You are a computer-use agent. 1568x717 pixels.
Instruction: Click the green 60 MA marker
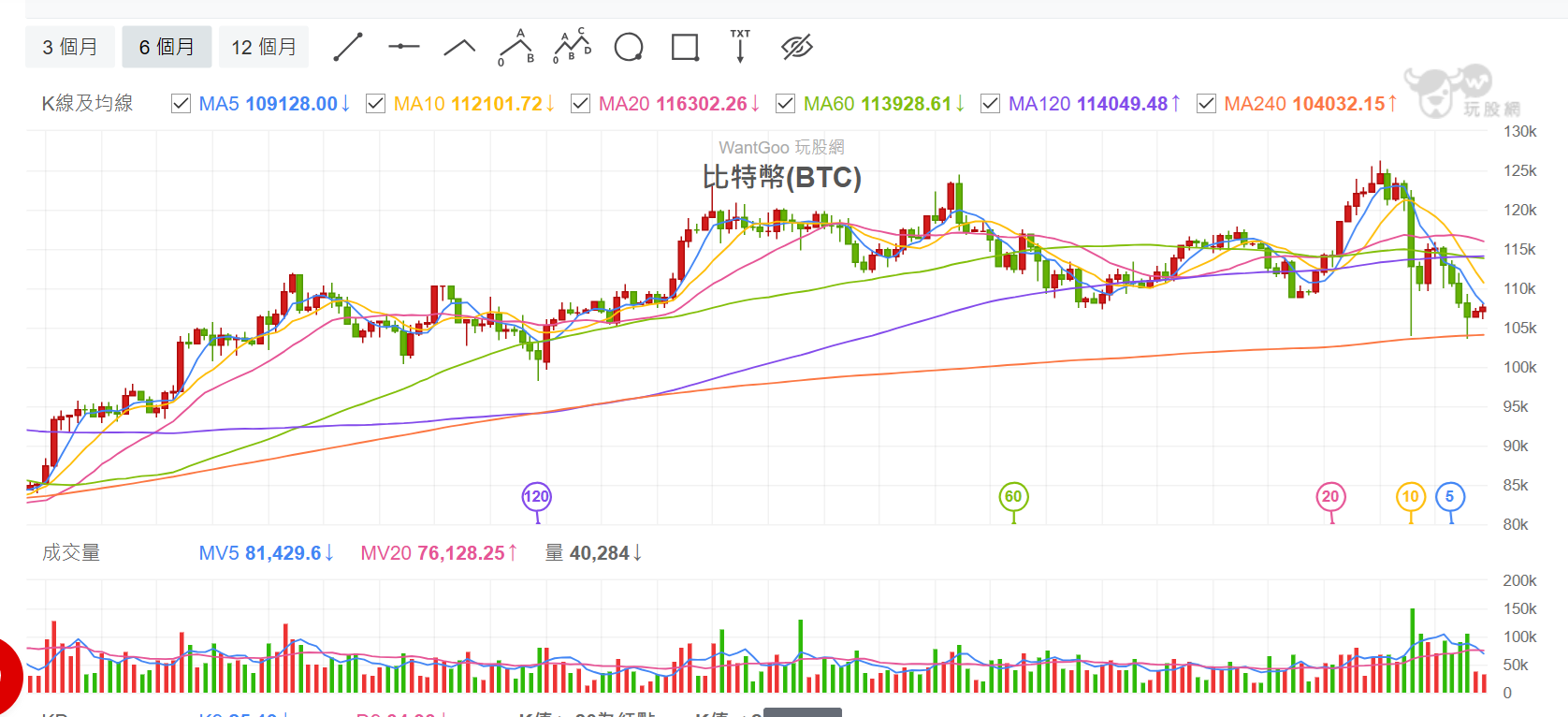[x=1013, y=497]
